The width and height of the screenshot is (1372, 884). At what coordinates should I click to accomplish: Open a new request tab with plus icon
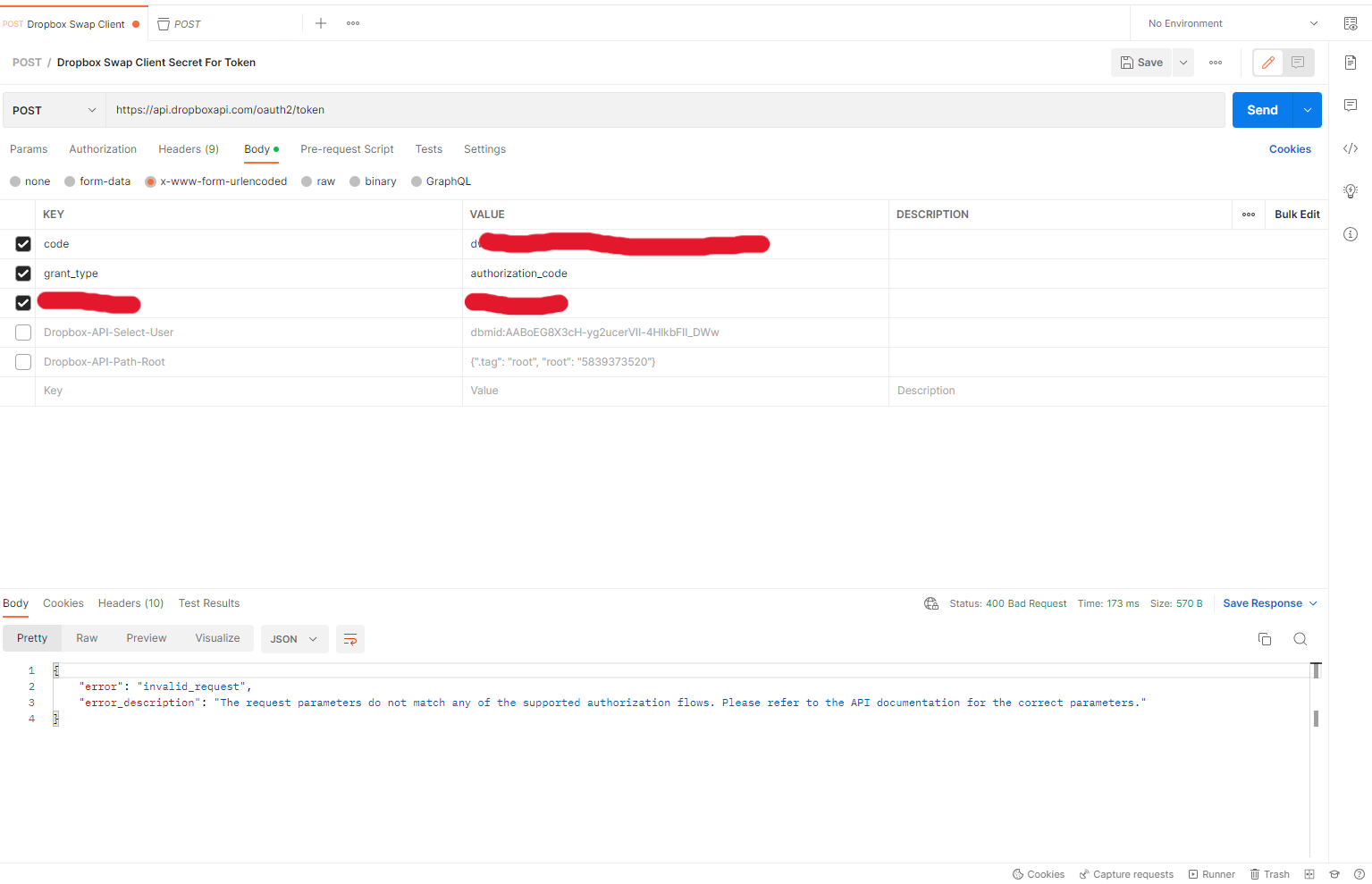pyautogui.click(x=321, y=23)
